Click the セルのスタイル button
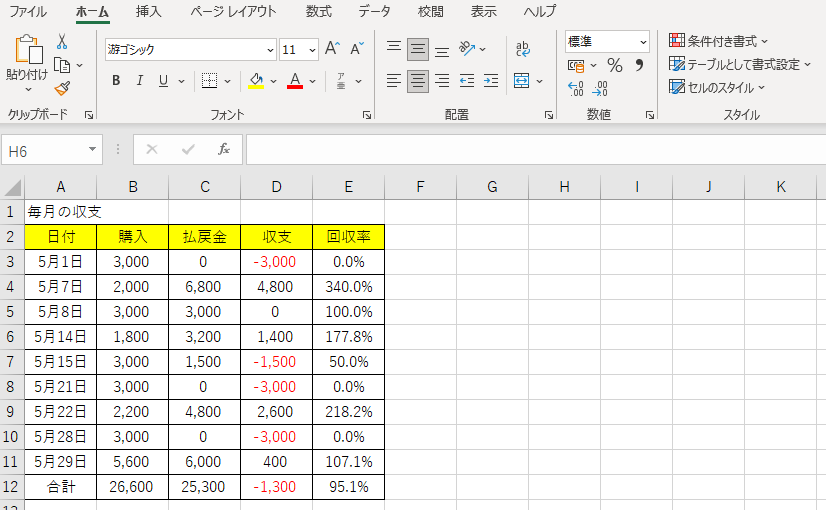The image size is (826, 510). 716,87
